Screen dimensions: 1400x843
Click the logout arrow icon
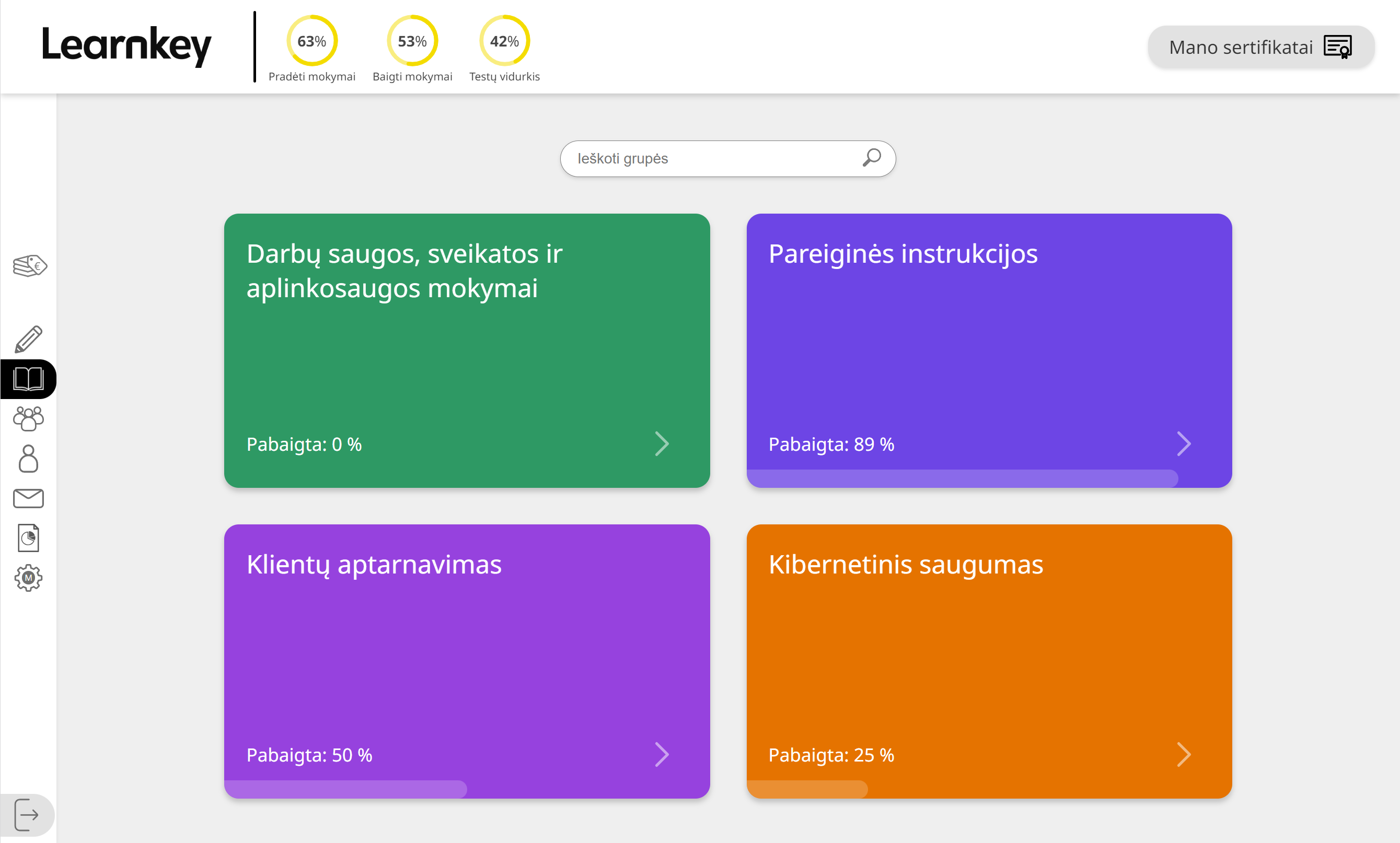[26, 815]
